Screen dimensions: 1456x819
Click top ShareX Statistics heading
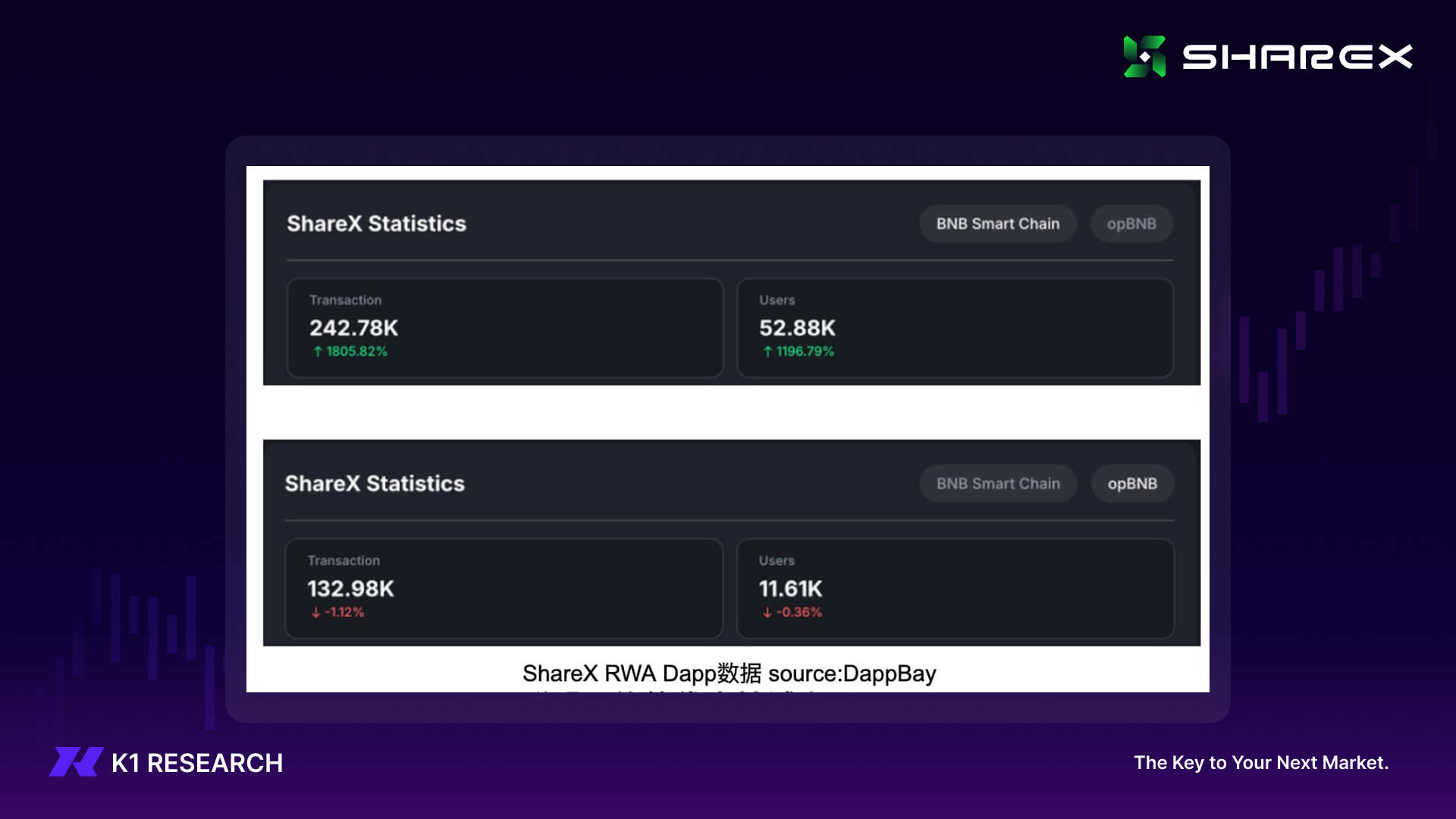pos(376,224)
